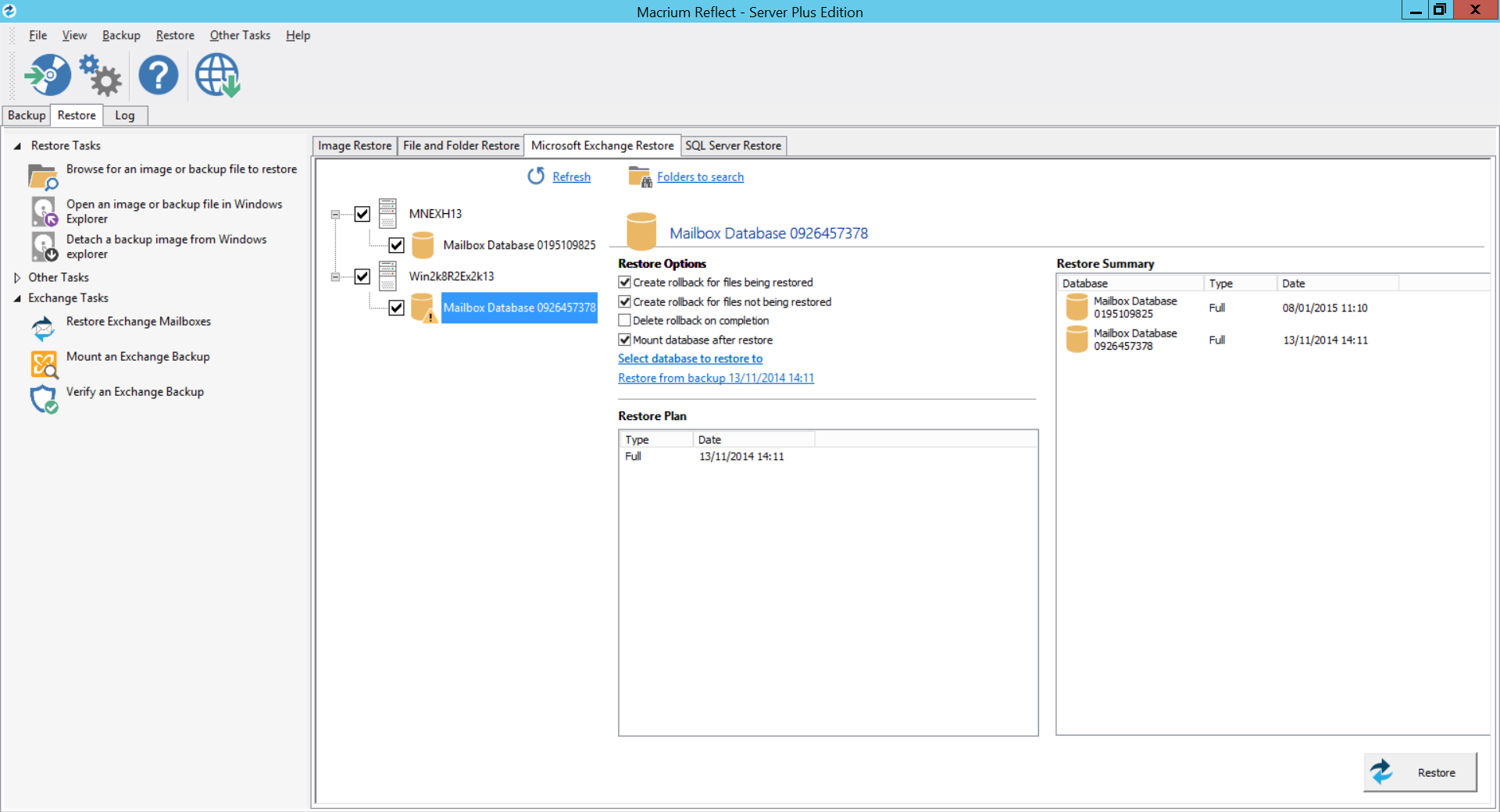
Task: Open the Restore menu
Action: click(x=175, y=35)
